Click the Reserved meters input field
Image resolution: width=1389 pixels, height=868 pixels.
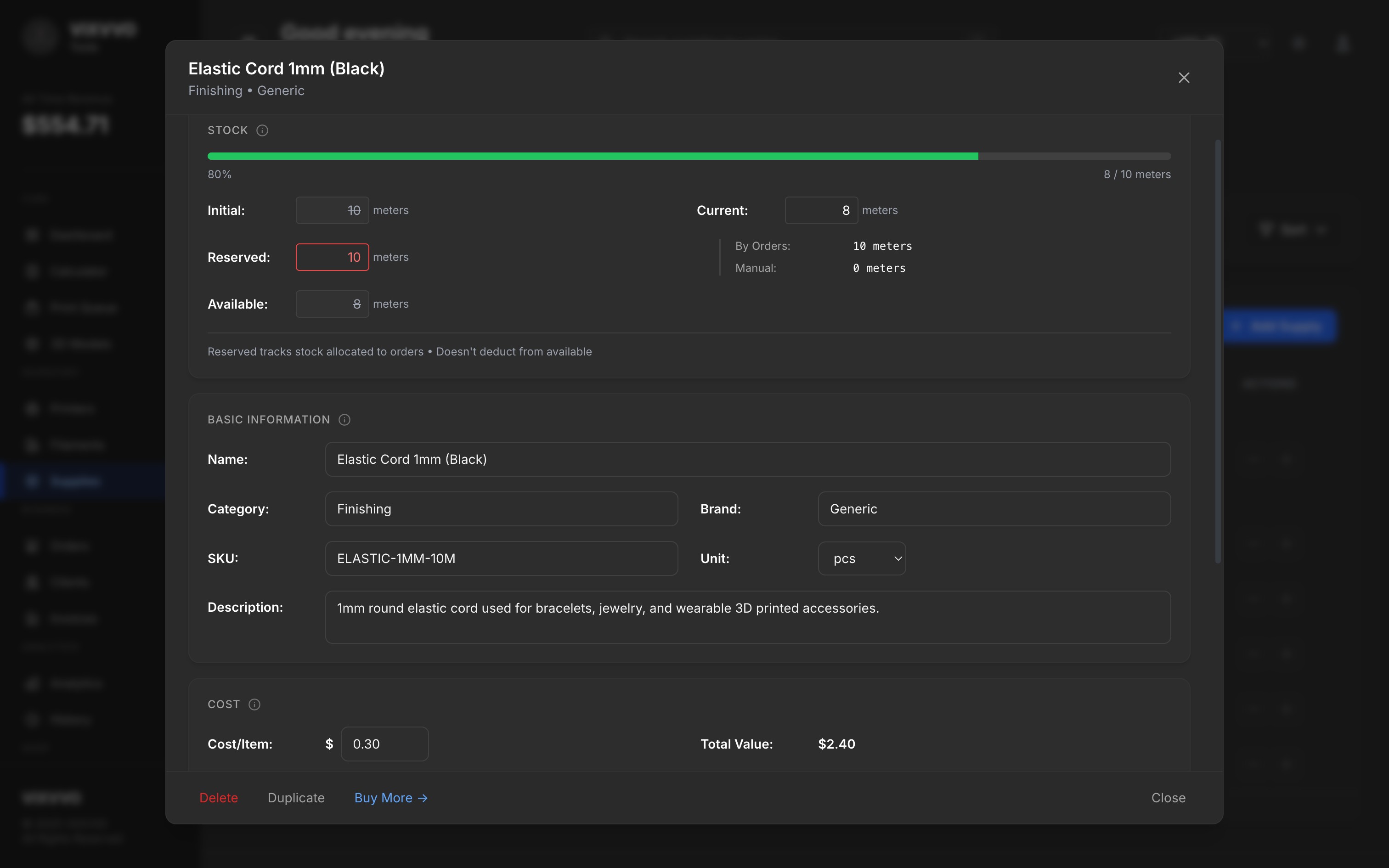pos(332,257)
